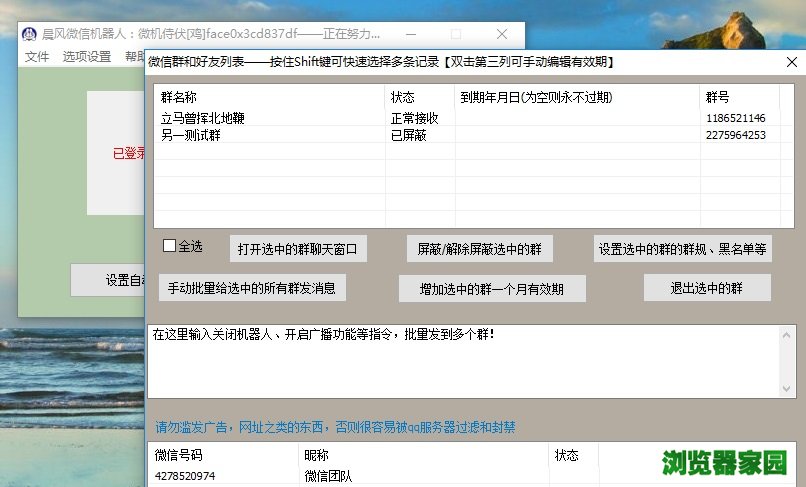
Task: Click 退出选中的群 button
Action: [706, 288]
